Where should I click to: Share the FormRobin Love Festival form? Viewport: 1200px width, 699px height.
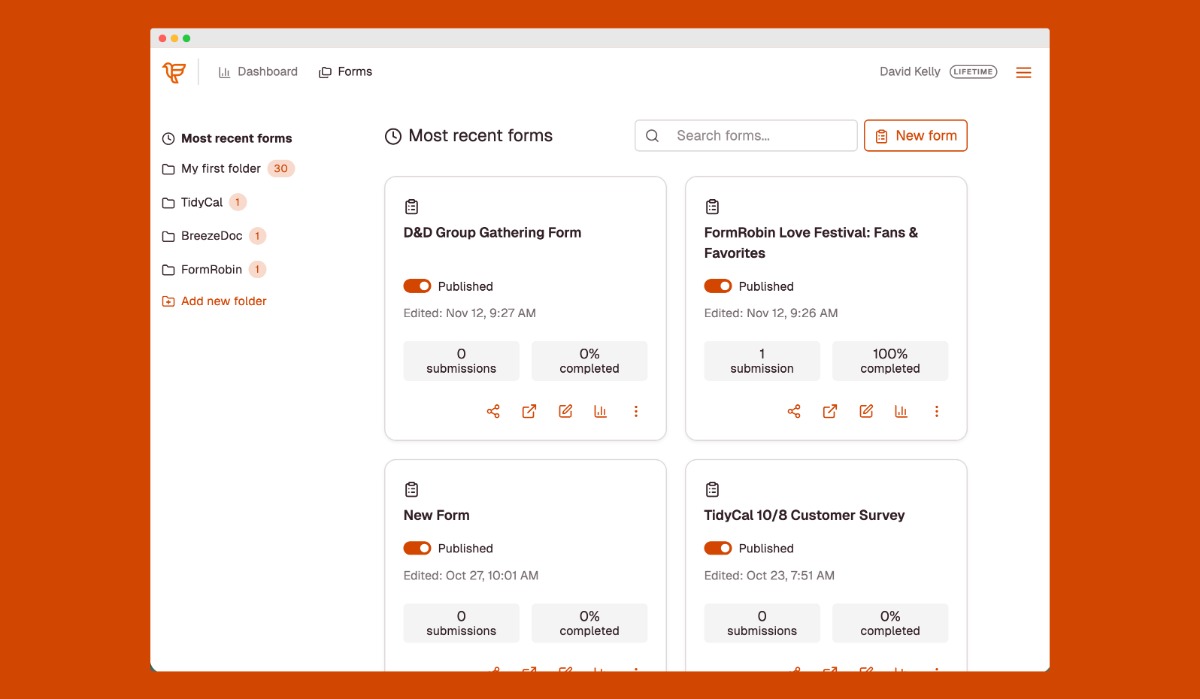[x=794, y=411]
